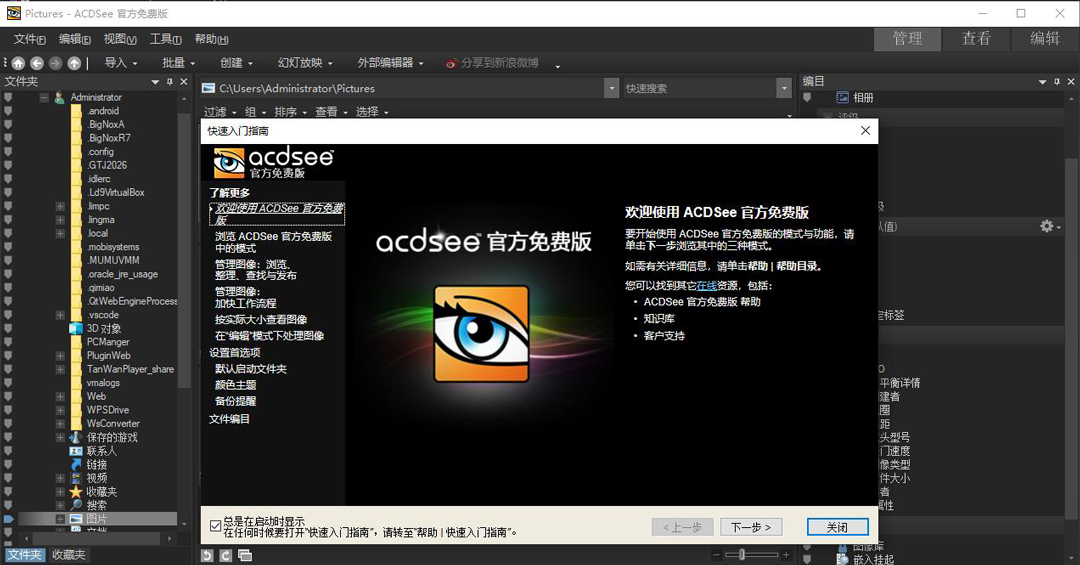This screenshot has height=565, width=1080.
Task: Click the compare images icon at bottom
Action: (x=245, y=555)
